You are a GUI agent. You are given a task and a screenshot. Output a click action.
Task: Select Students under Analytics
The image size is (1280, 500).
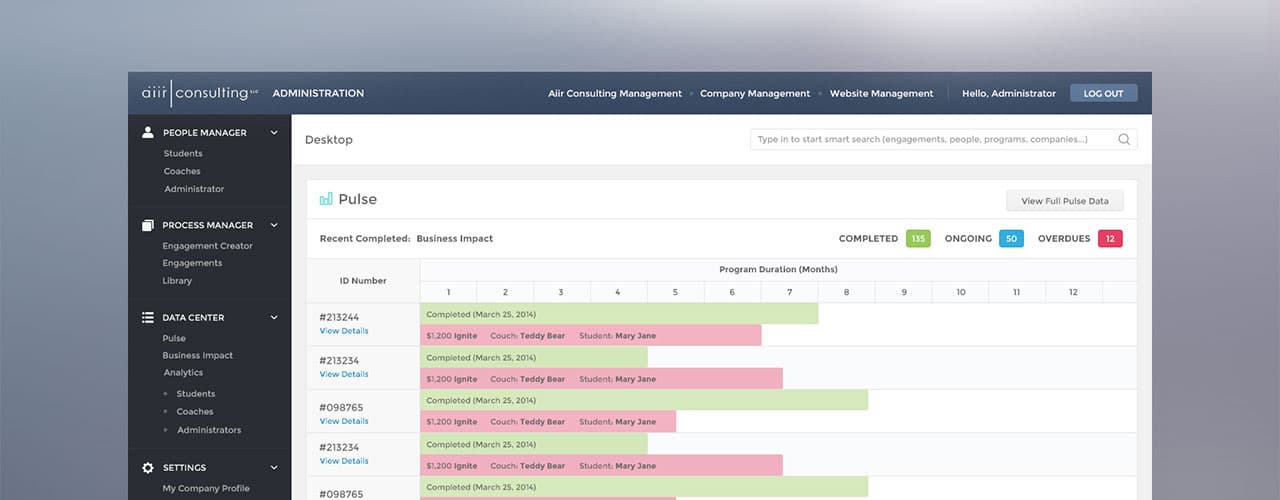196,394
